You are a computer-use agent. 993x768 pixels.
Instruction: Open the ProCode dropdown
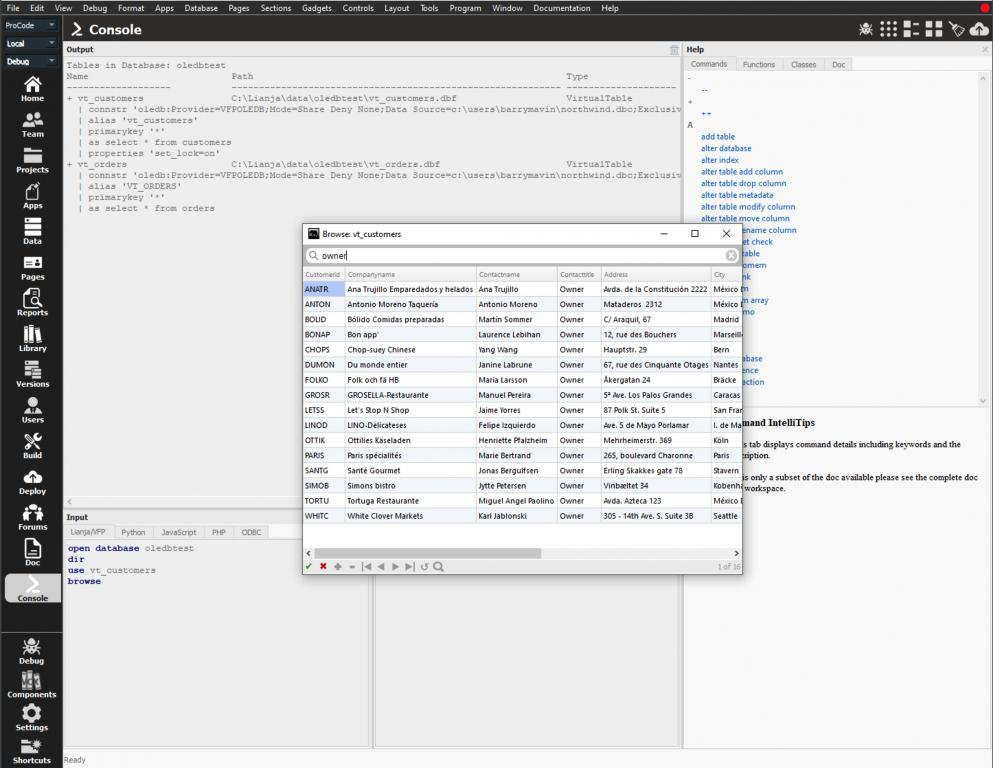pyautogui.click(x=30, y=27)
